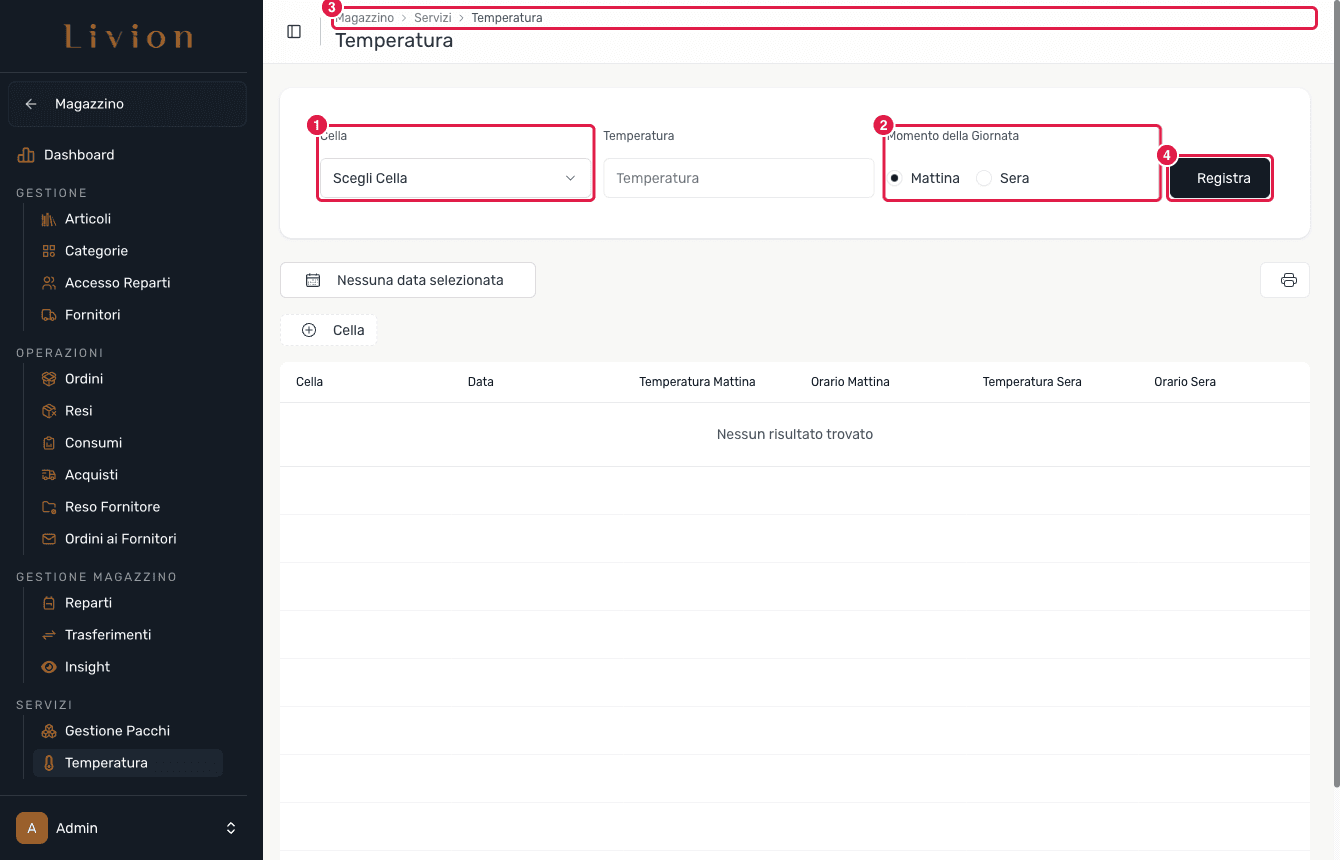Click the Temperatura Sera column header
The width and height of the screenshot is (1340, 860).
pos(1032,382)
